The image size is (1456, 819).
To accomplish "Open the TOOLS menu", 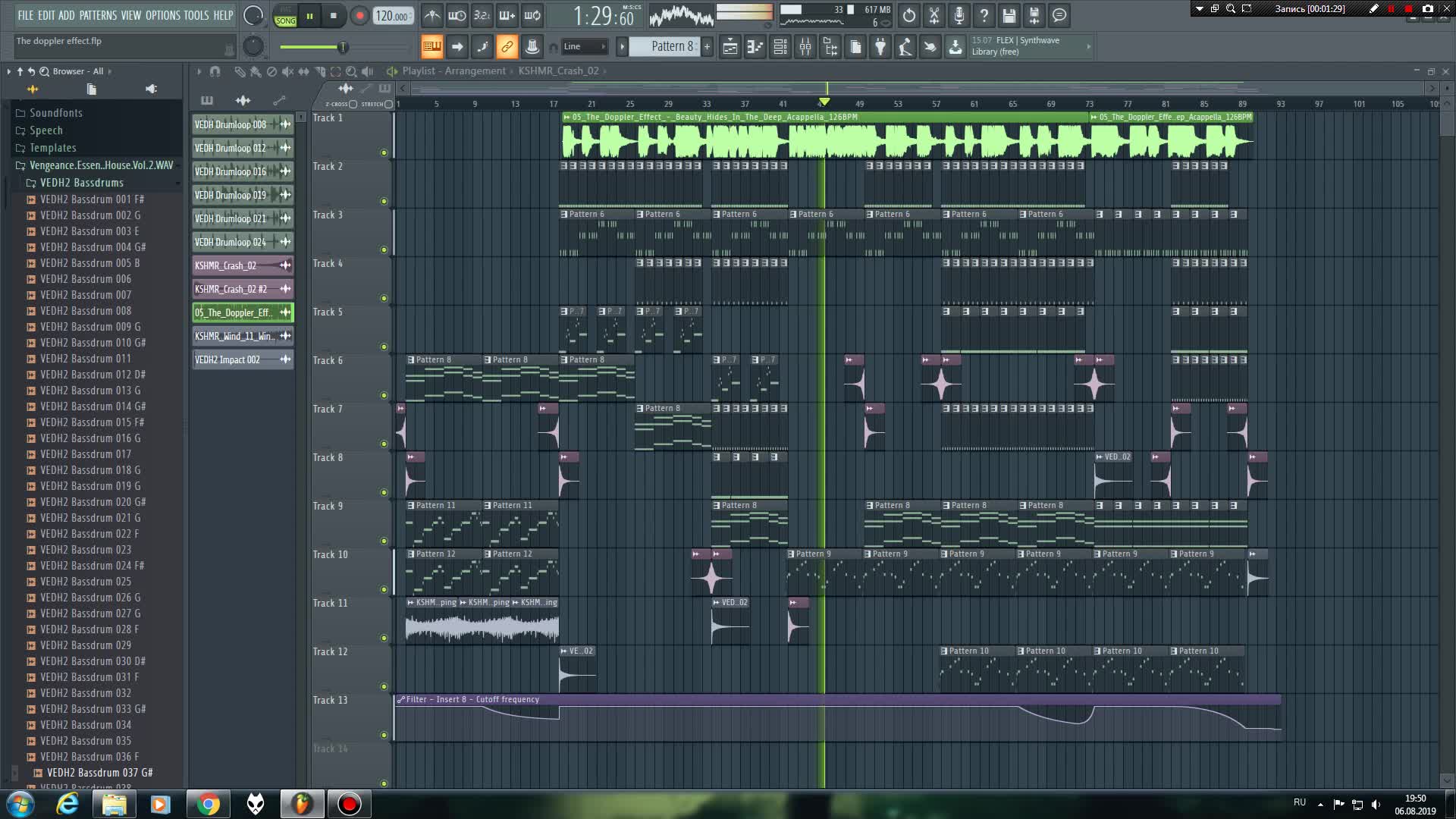I will 196,15.
